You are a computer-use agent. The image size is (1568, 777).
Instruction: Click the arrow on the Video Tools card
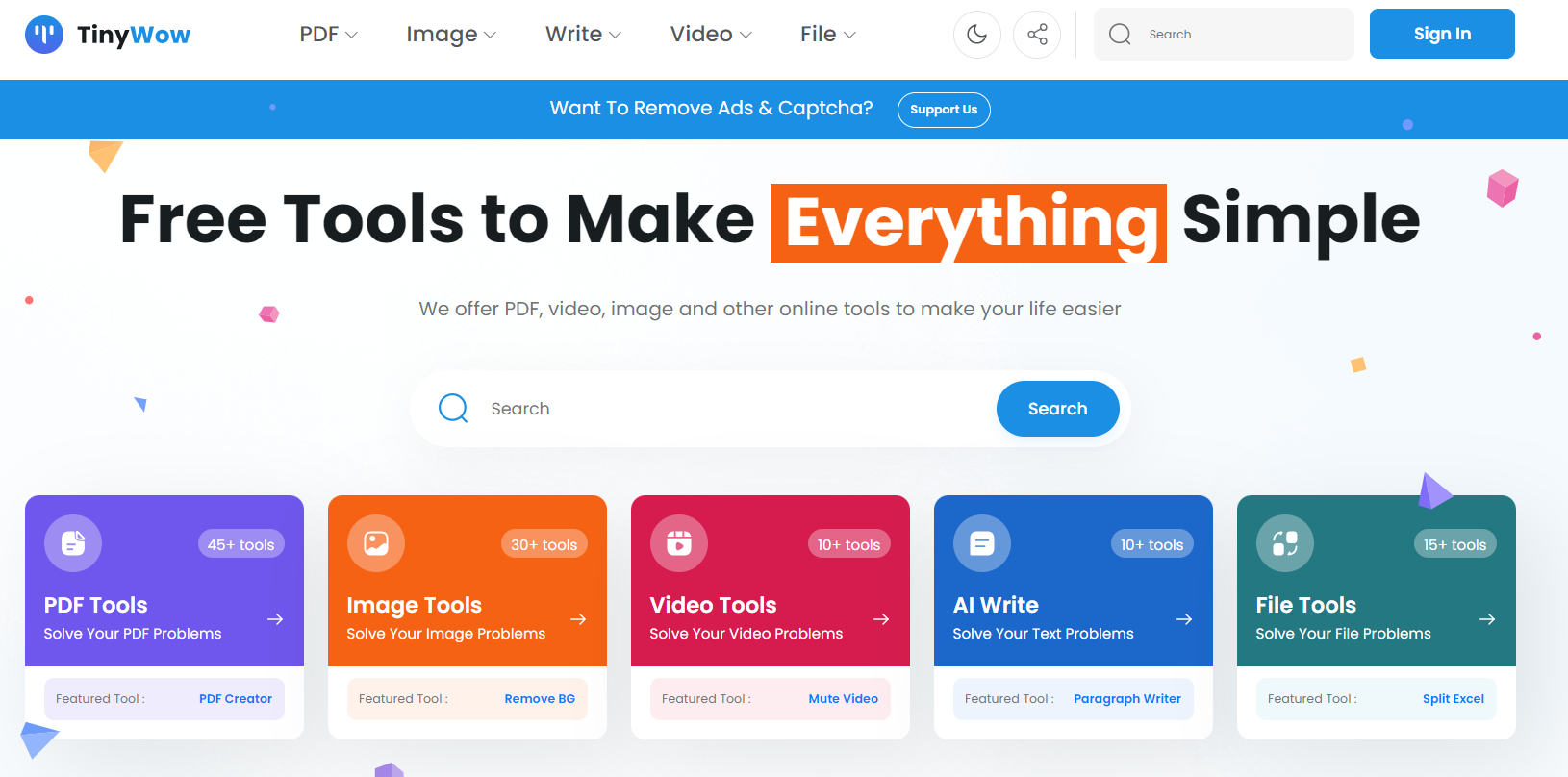881,619
